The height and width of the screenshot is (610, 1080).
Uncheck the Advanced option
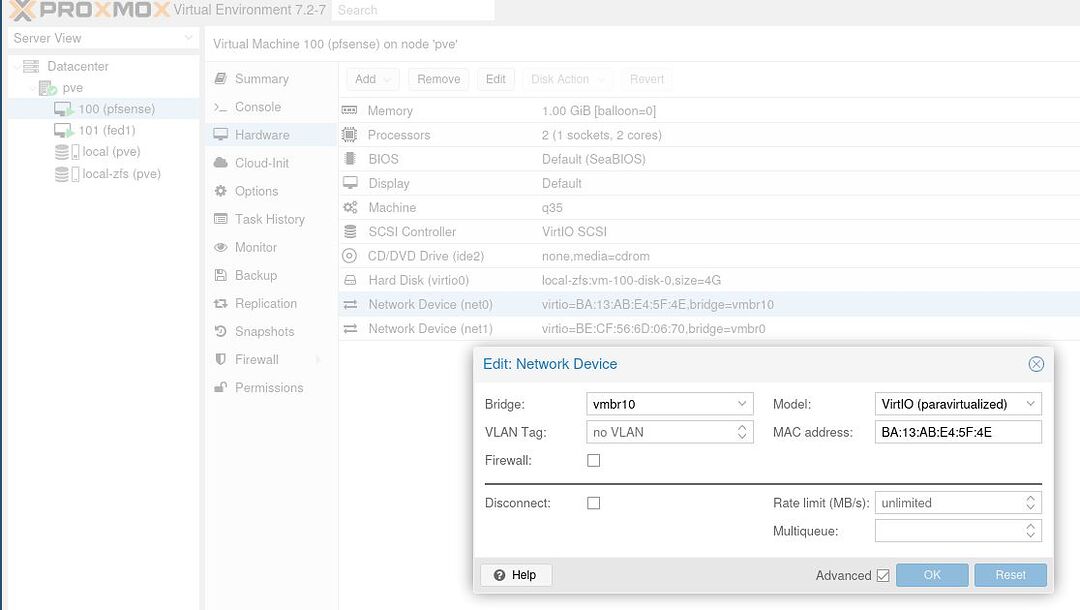[884, 575]
